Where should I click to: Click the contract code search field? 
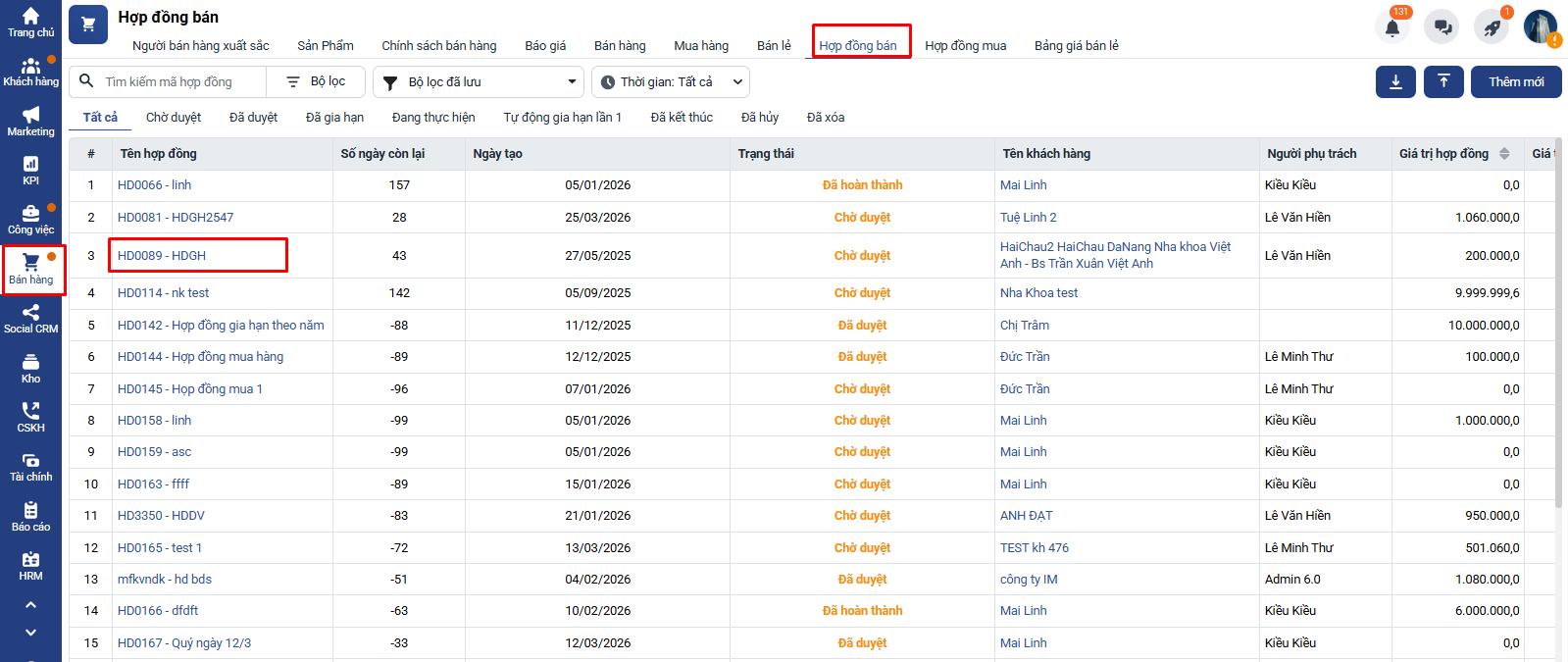point(177,82)
